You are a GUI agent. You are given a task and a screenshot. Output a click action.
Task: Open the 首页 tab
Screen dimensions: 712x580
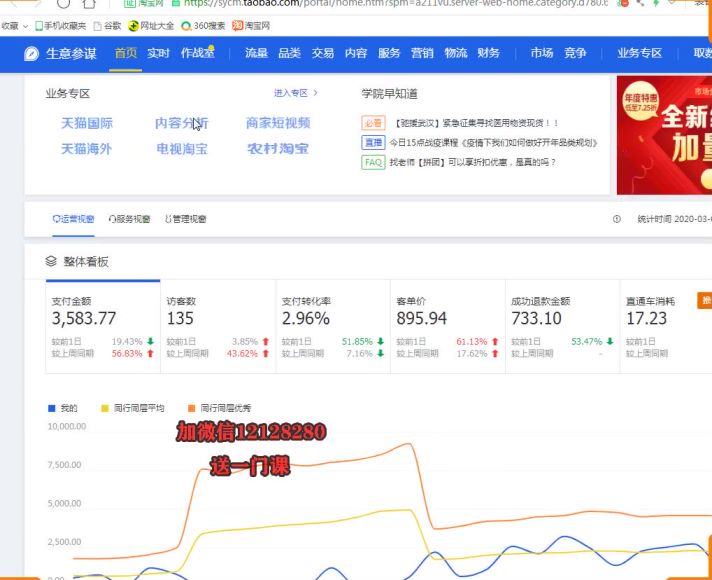coord(126,53)
